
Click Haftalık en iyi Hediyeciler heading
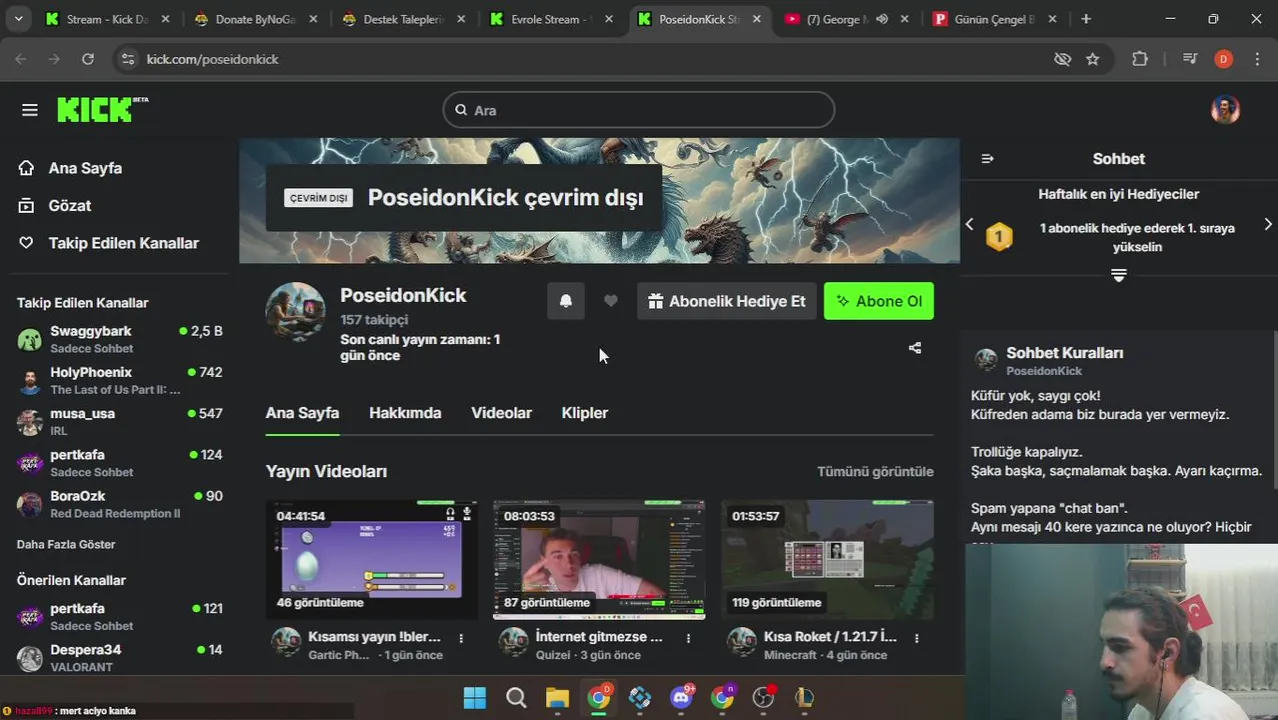point(1118,194)
